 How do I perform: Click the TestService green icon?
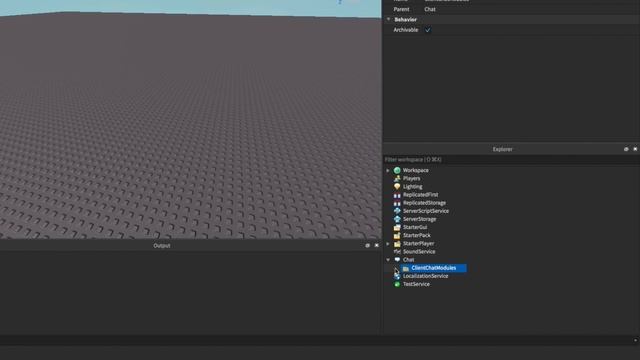(x=397, y=284)
